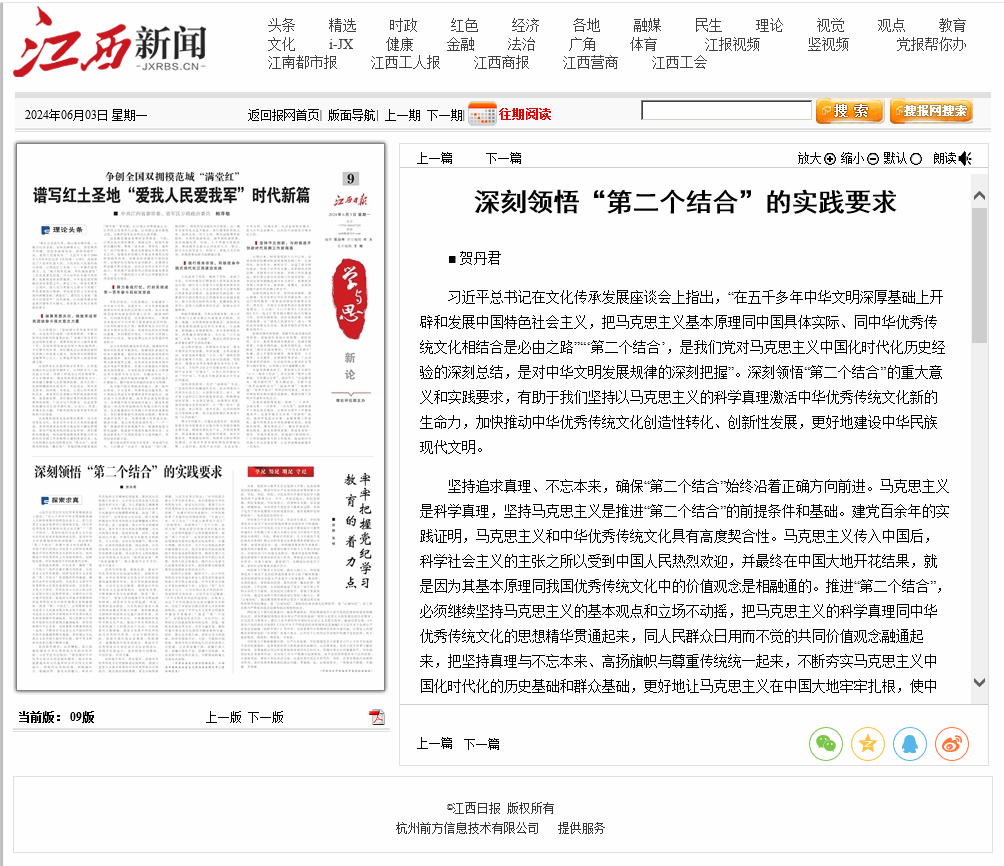Click the 江西新闻 site logo
The width and height of the screenshot is (1004, 866).
(110, 42)
